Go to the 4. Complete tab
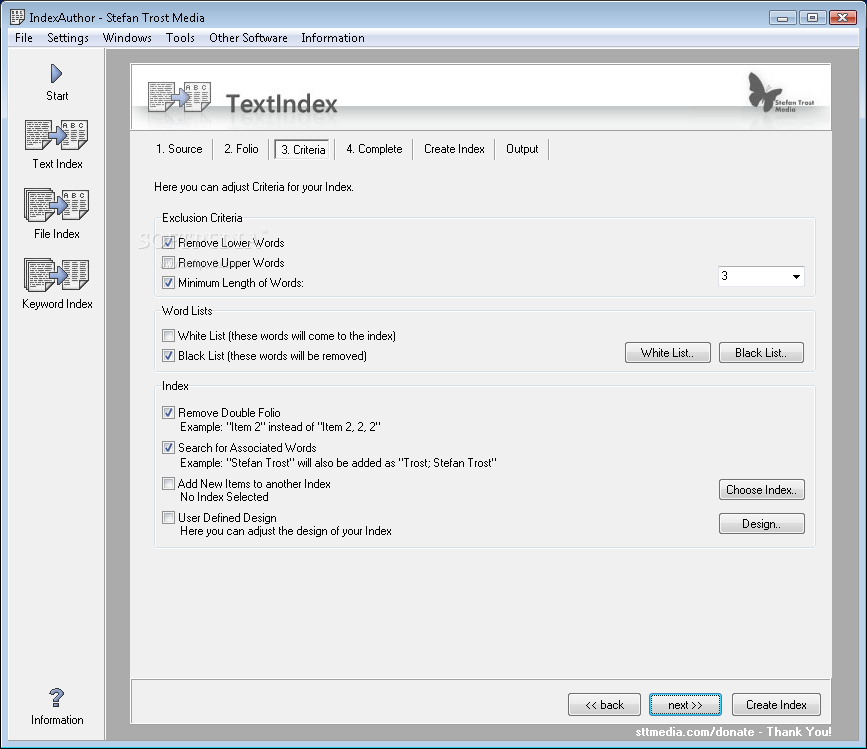This screenshot has width=867, height=749. [374, 149]
